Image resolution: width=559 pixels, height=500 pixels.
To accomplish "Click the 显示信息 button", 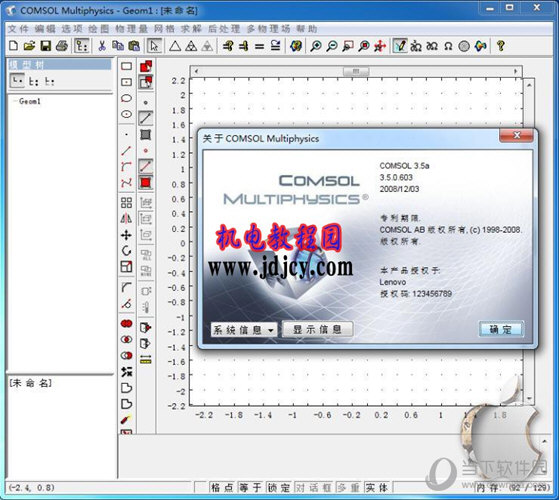I will click(x=317, y=329).
